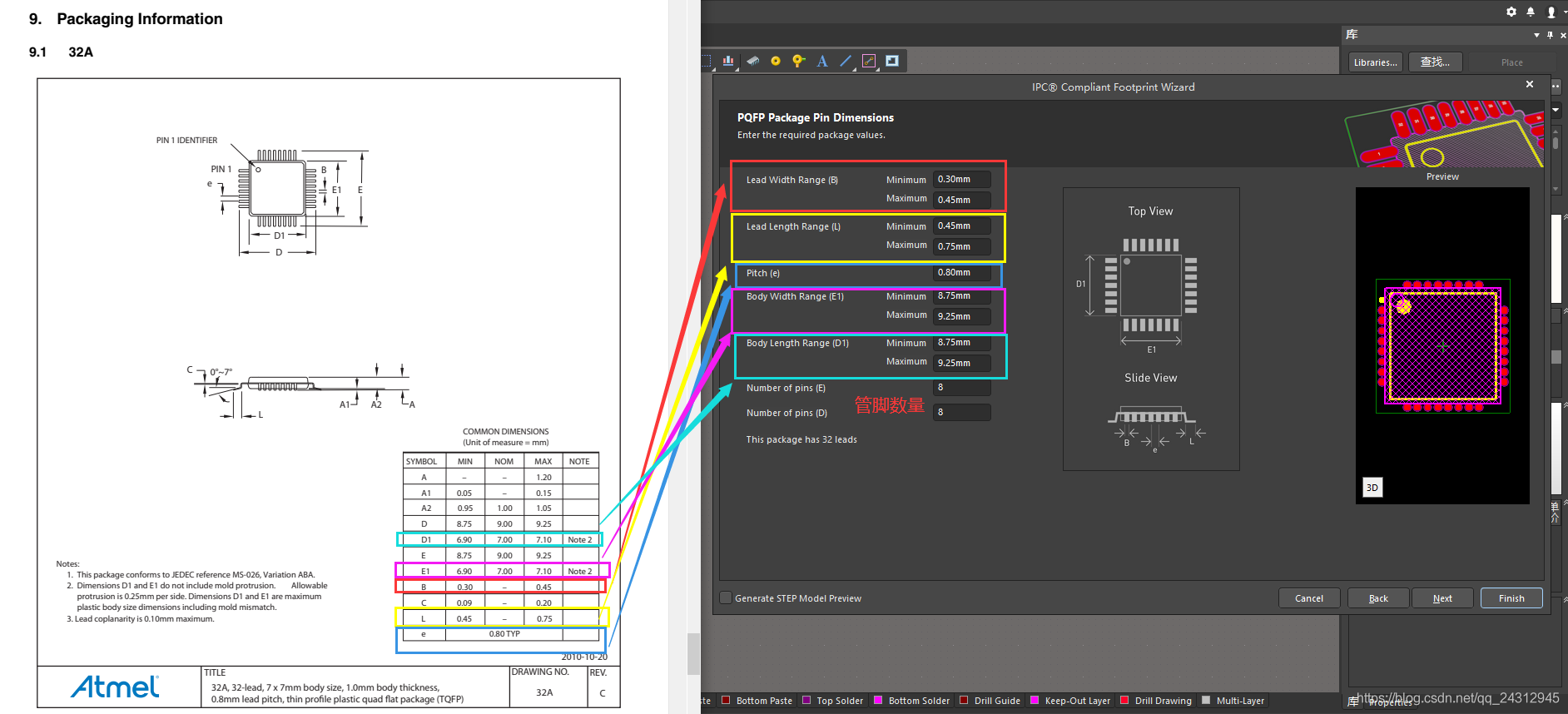Click the notifications bell icon
The width and height of the screenshot is (1568, 714).
(x=1531, y=12)
